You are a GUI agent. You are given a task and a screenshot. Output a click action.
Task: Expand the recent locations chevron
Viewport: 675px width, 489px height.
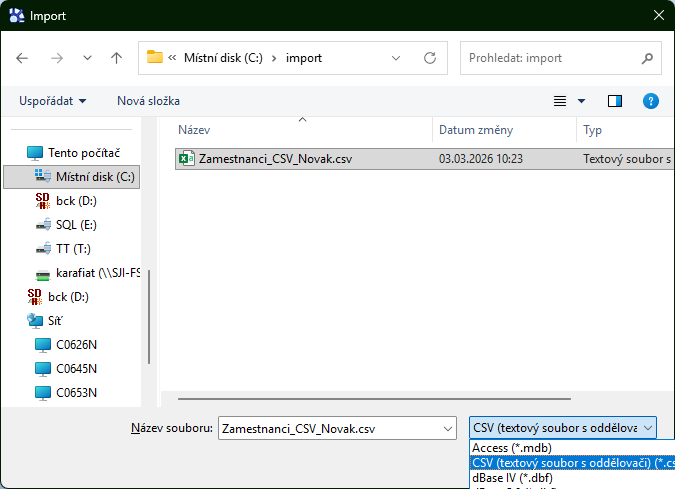coord(87,58)
